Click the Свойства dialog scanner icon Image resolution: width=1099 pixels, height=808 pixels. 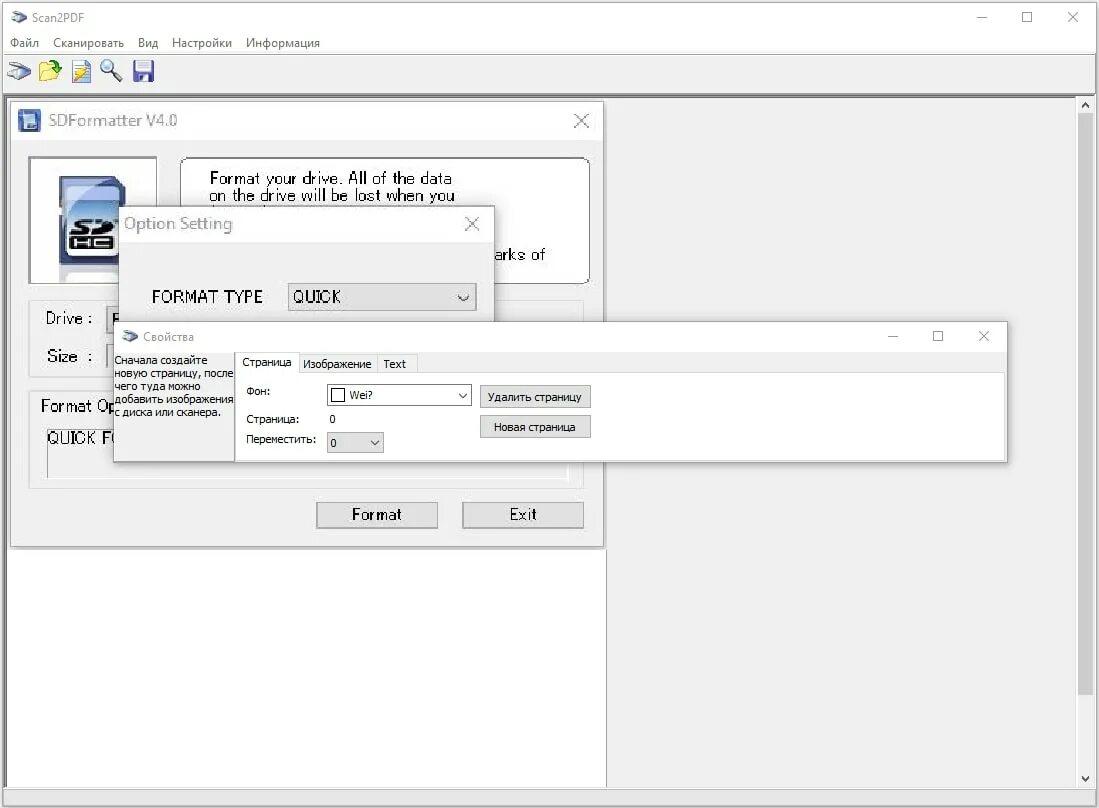click(130, 336)
